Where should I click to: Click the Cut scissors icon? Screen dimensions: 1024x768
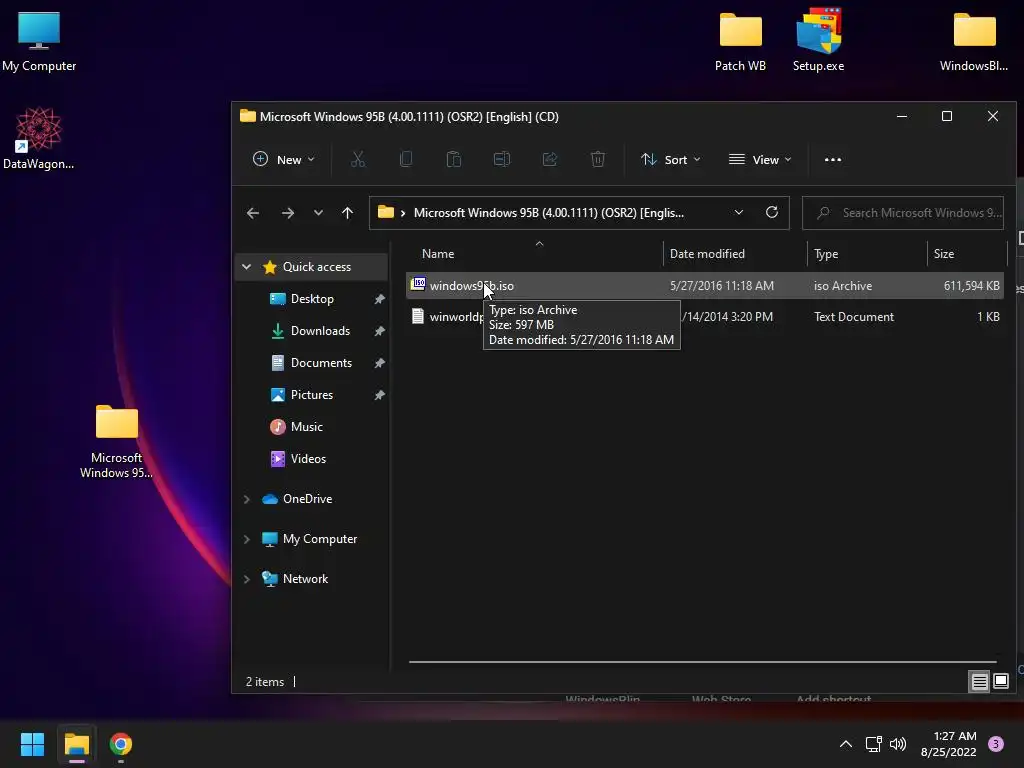[358, 159]
